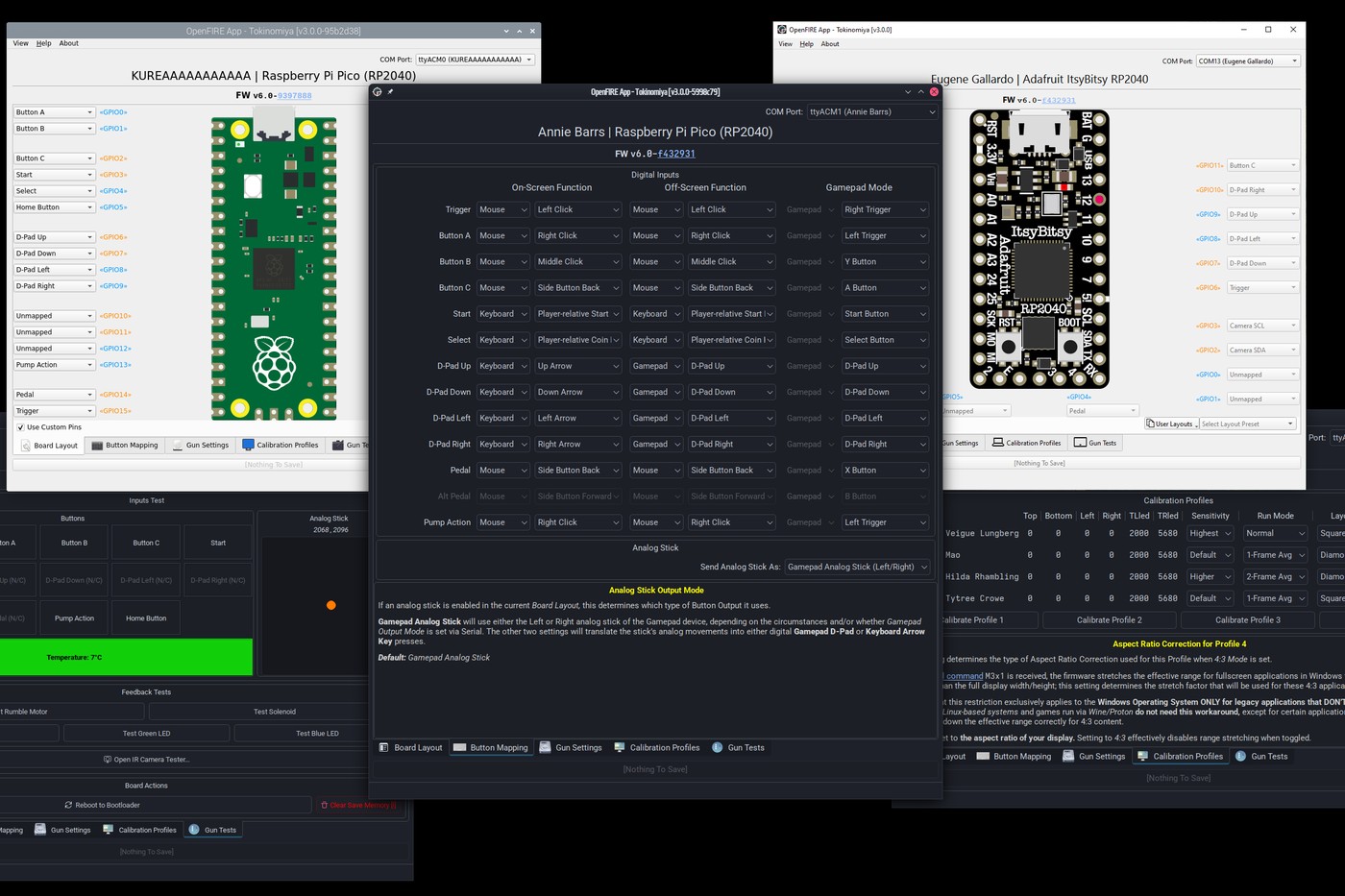Click the pin icon in Annie Barrs title bar
The width and height of the screenshot is (1345, 896).
click(x=390, y=92)
